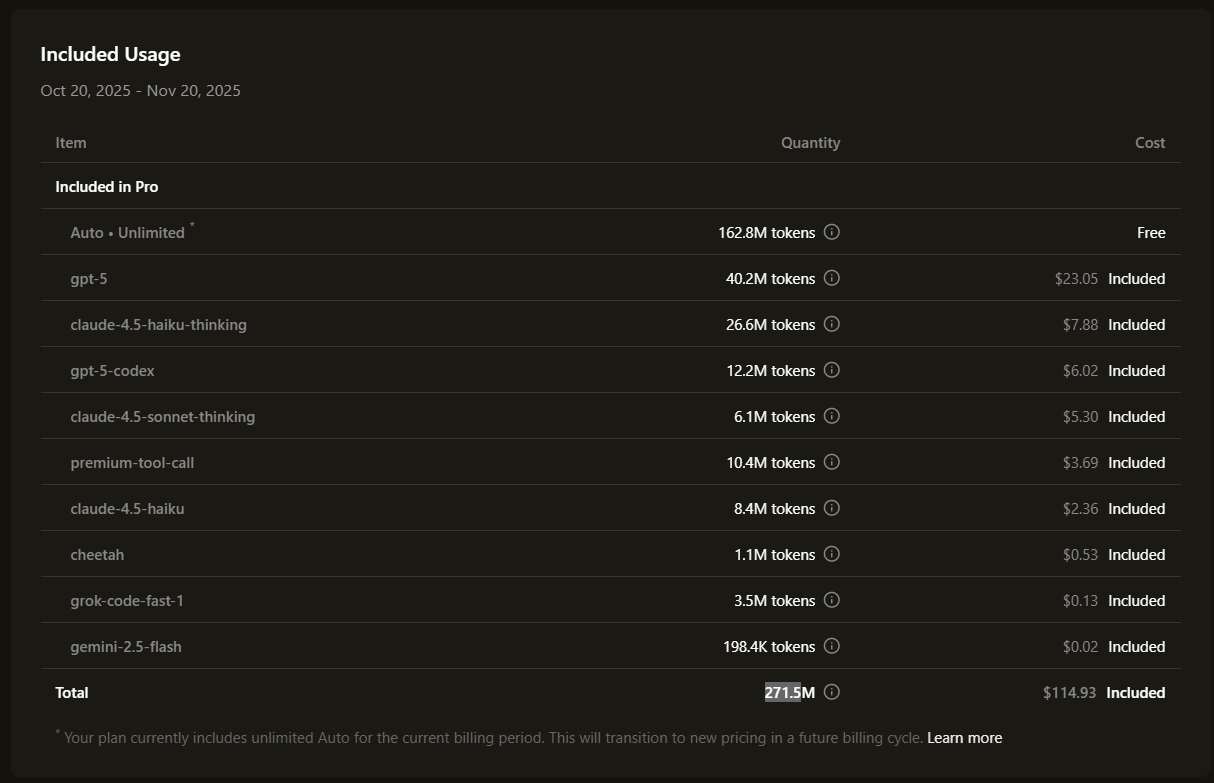Open info icon for claude-4.5-haiku-thinking tokens
Image resolution: width=1214 pixels, height=783 pixels.
coord(832,324)
